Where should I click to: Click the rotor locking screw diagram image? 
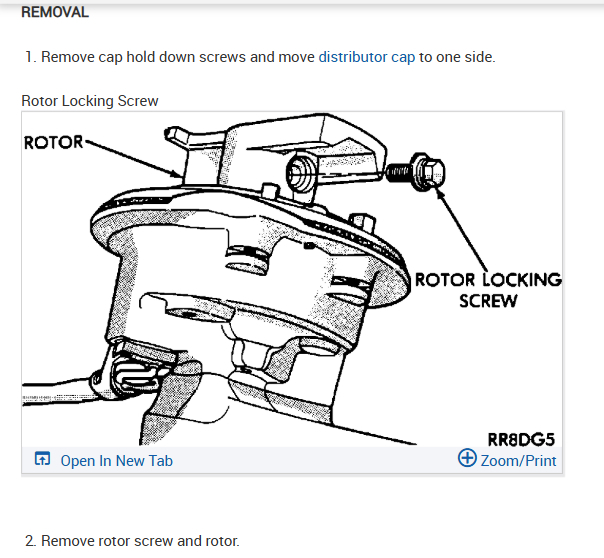(x=292, y=279)
